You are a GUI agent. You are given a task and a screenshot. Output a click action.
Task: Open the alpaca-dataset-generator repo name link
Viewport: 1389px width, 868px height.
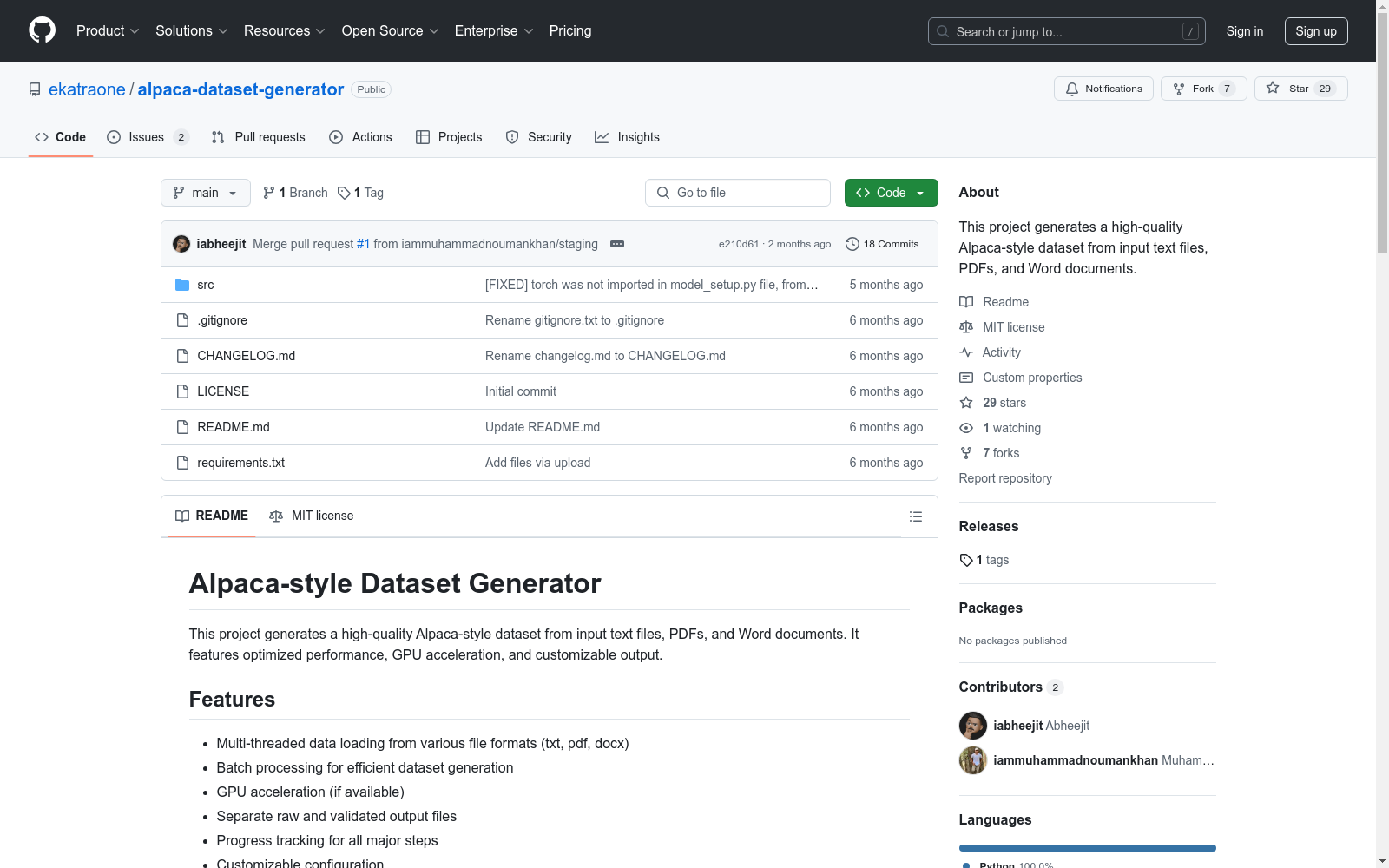240,89
